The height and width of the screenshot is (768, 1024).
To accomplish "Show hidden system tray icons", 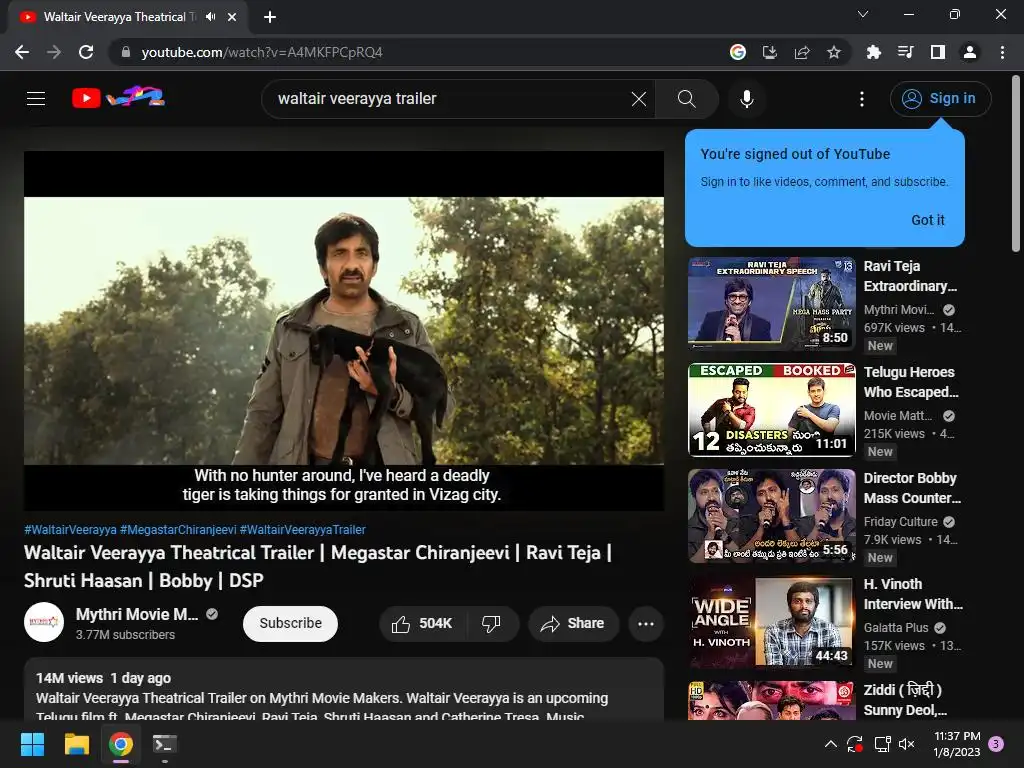I will 830,744.
